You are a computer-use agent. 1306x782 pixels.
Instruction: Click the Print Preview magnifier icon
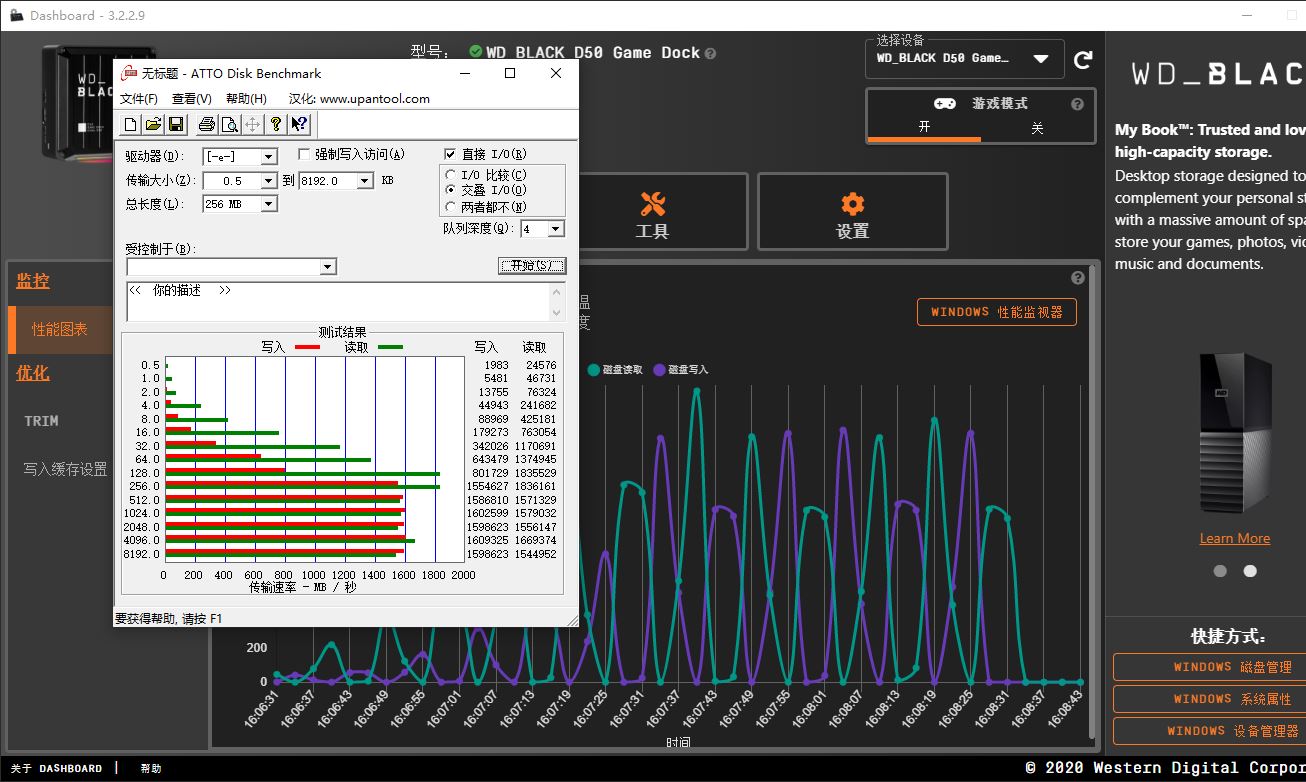click(230, 124)
